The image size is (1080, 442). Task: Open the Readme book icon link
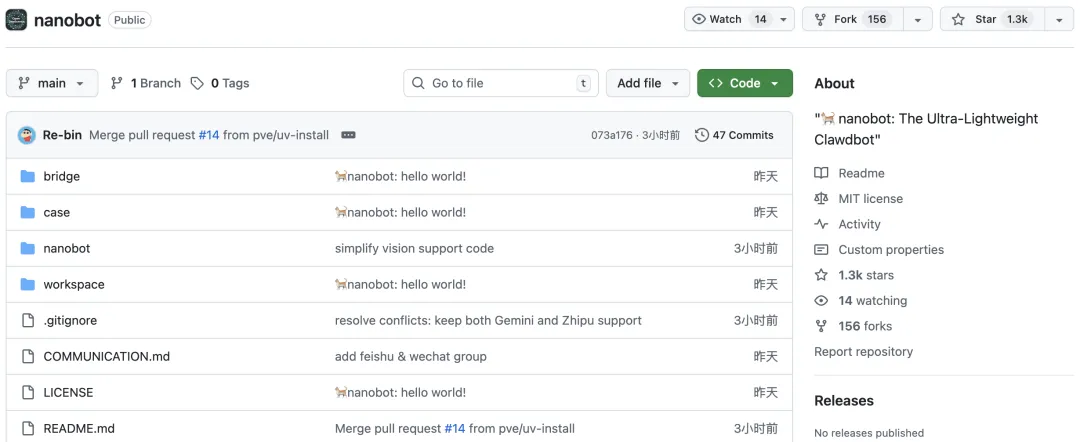pos(822,173)
